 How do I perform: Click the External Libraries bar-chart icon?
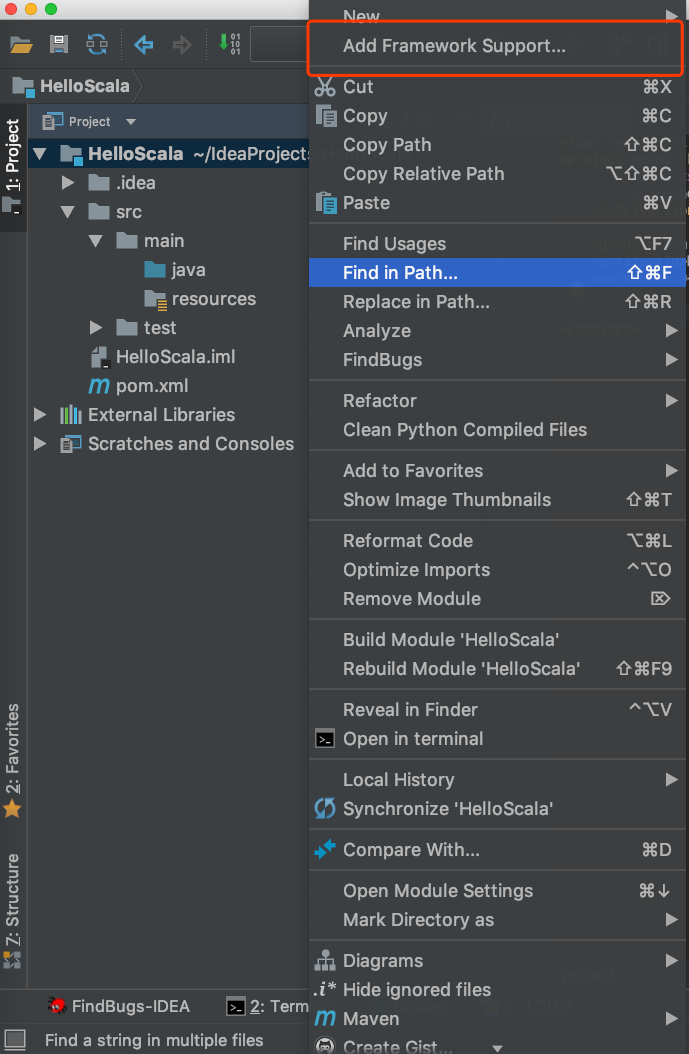(x=71, y=415)
